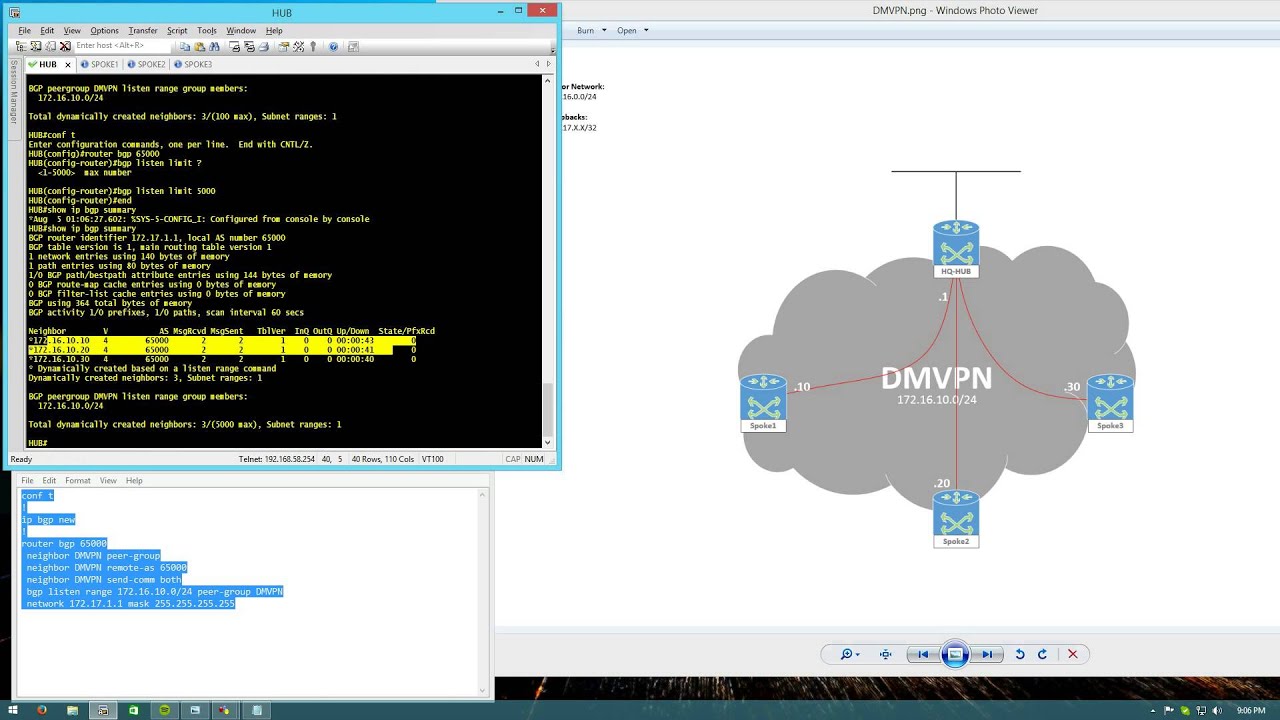Click the last toolbar icon after Help

(x=353, y=46)
